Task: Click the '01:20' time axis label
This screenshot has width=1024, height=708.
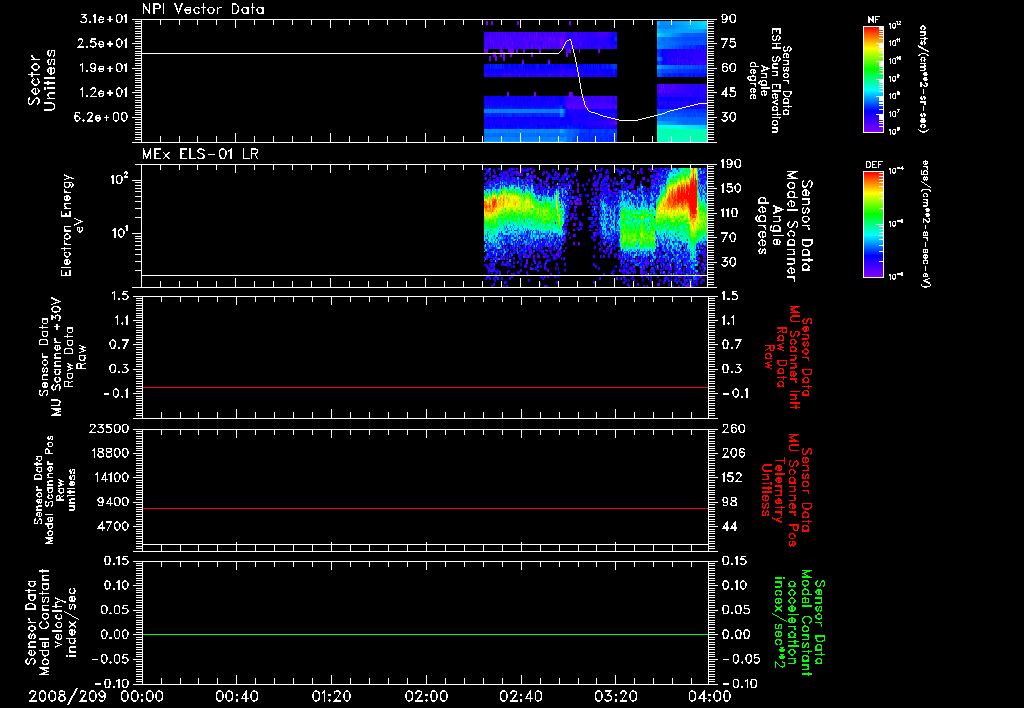Action: coord(331,696)
